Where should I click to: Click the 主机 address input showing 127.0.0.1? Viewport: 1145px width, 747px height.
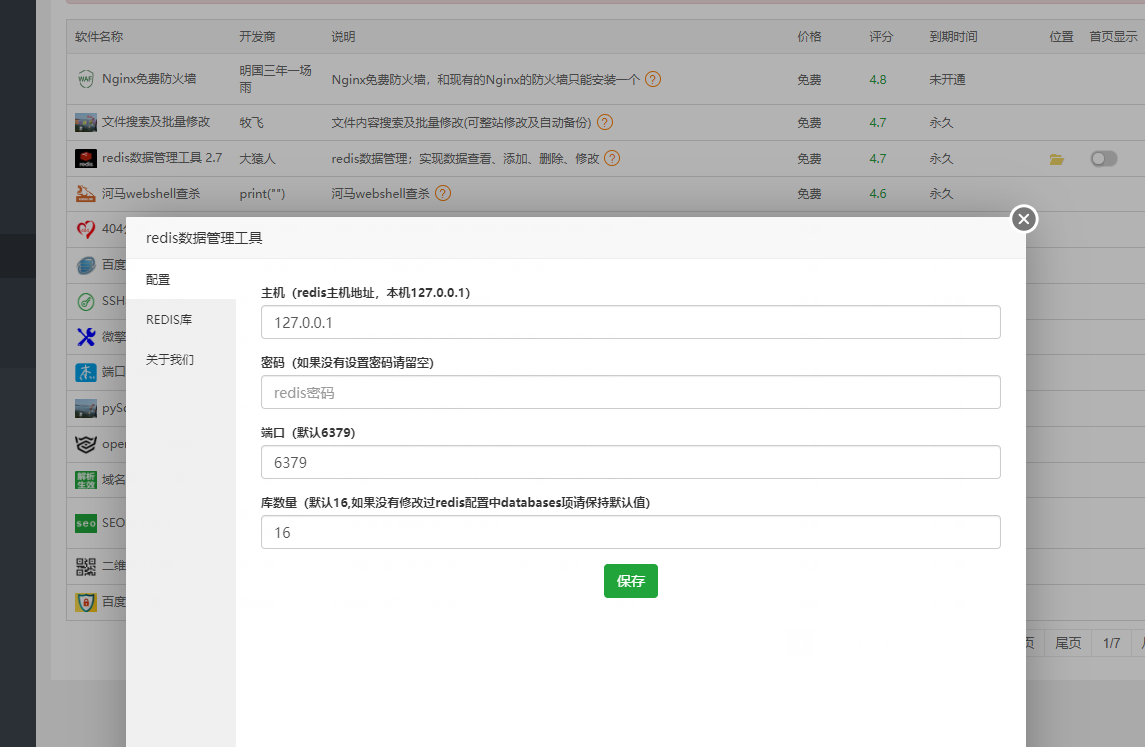pos(630,322)
